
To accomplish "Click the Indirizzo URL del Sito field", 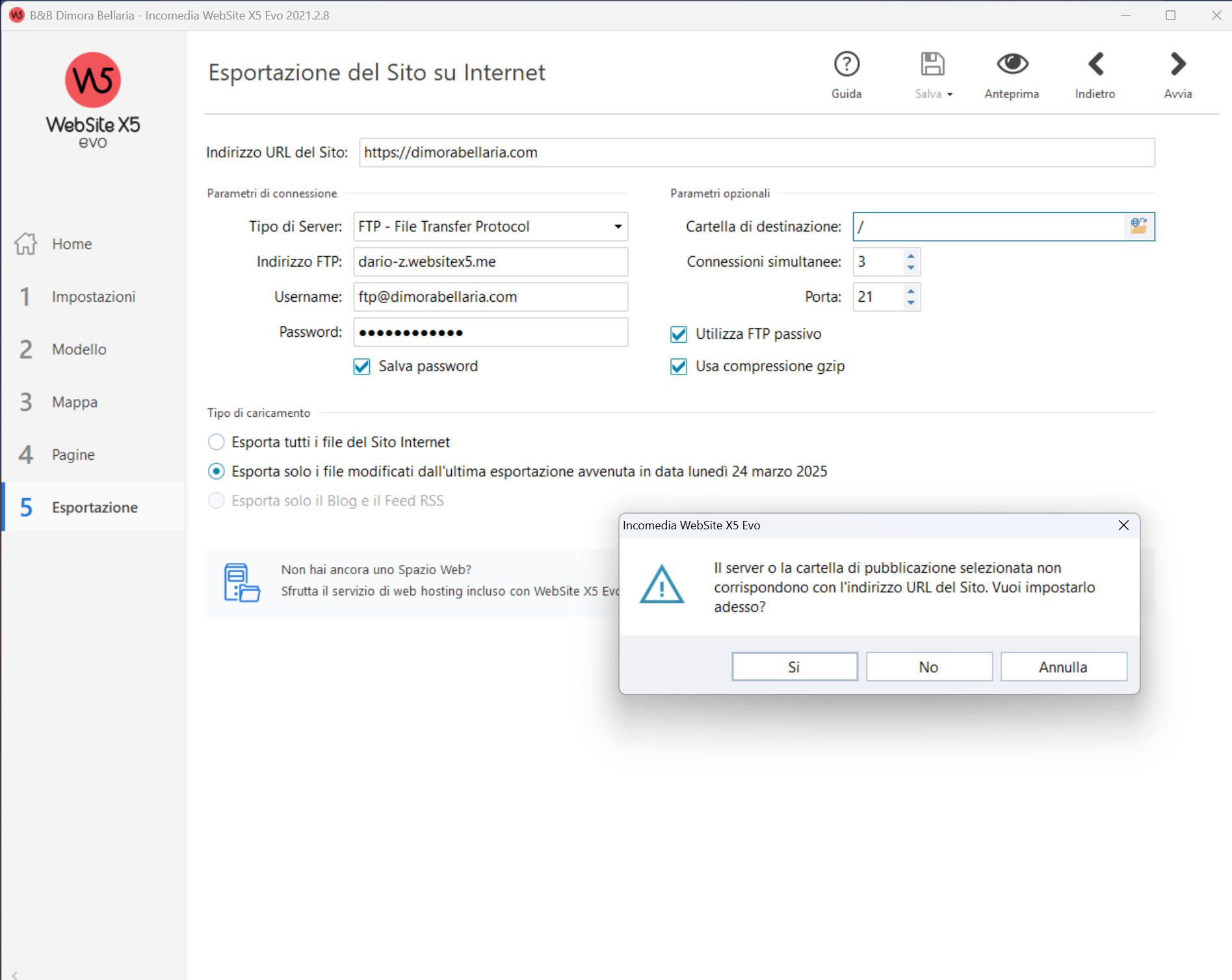I will click(757, 153).
